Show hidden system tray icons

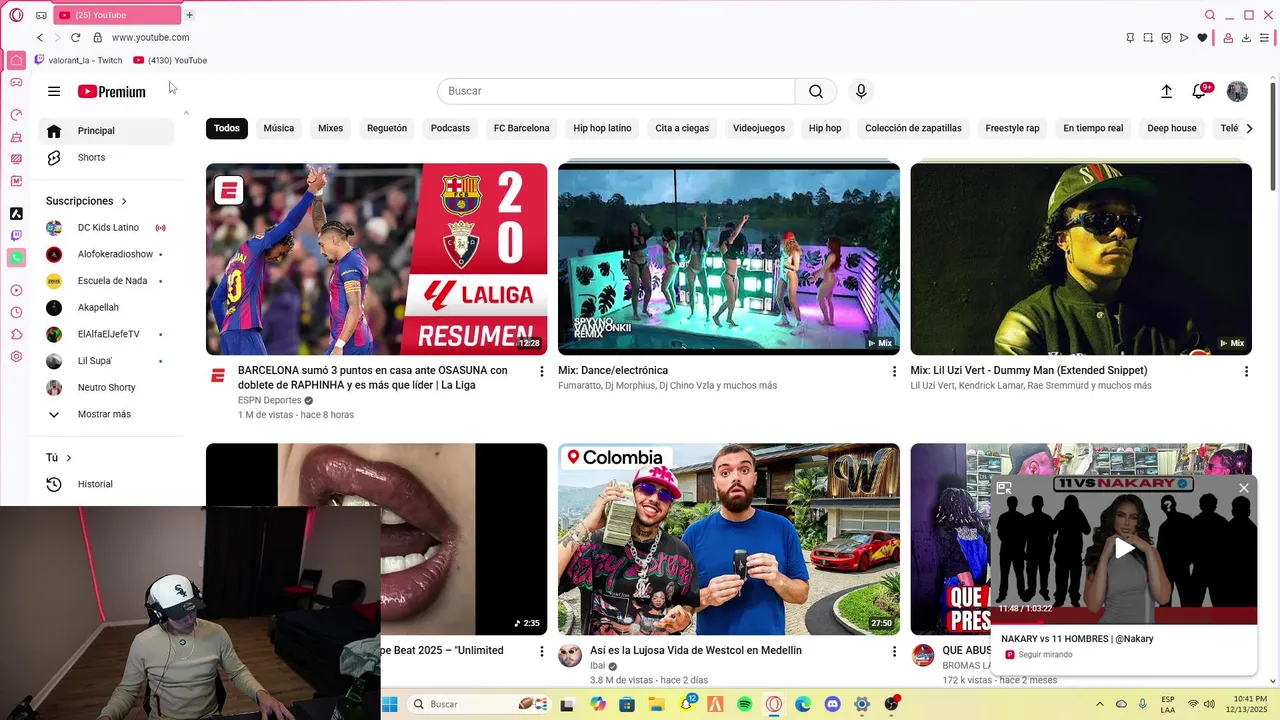pos(1100,704)
